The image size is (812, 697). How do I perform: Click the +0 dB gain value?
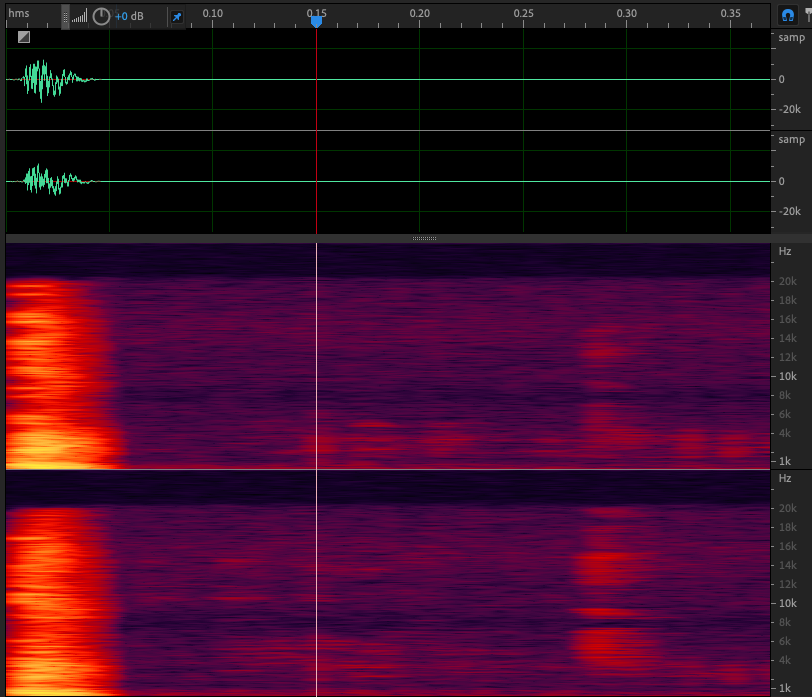(x=129, y=17)
